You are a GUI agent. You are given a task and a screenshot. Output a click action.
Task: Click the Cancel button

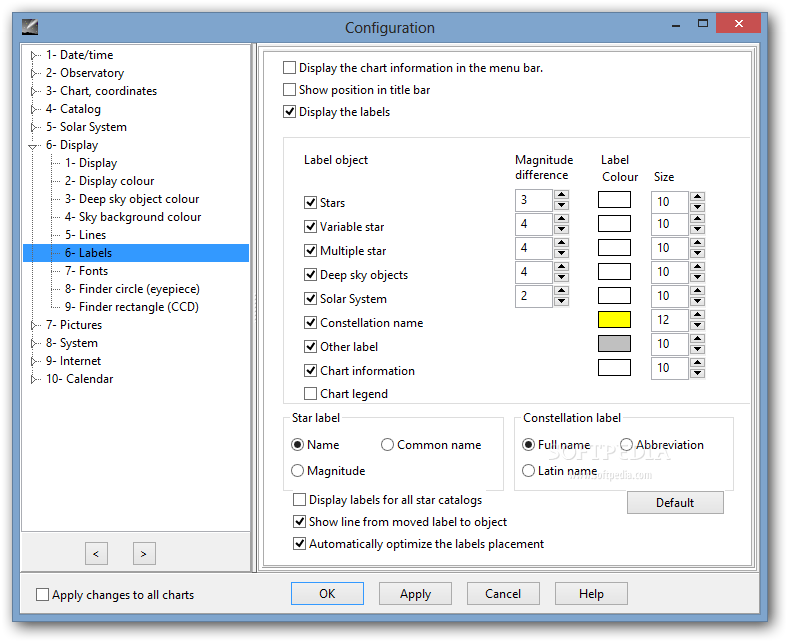(503, 594)
